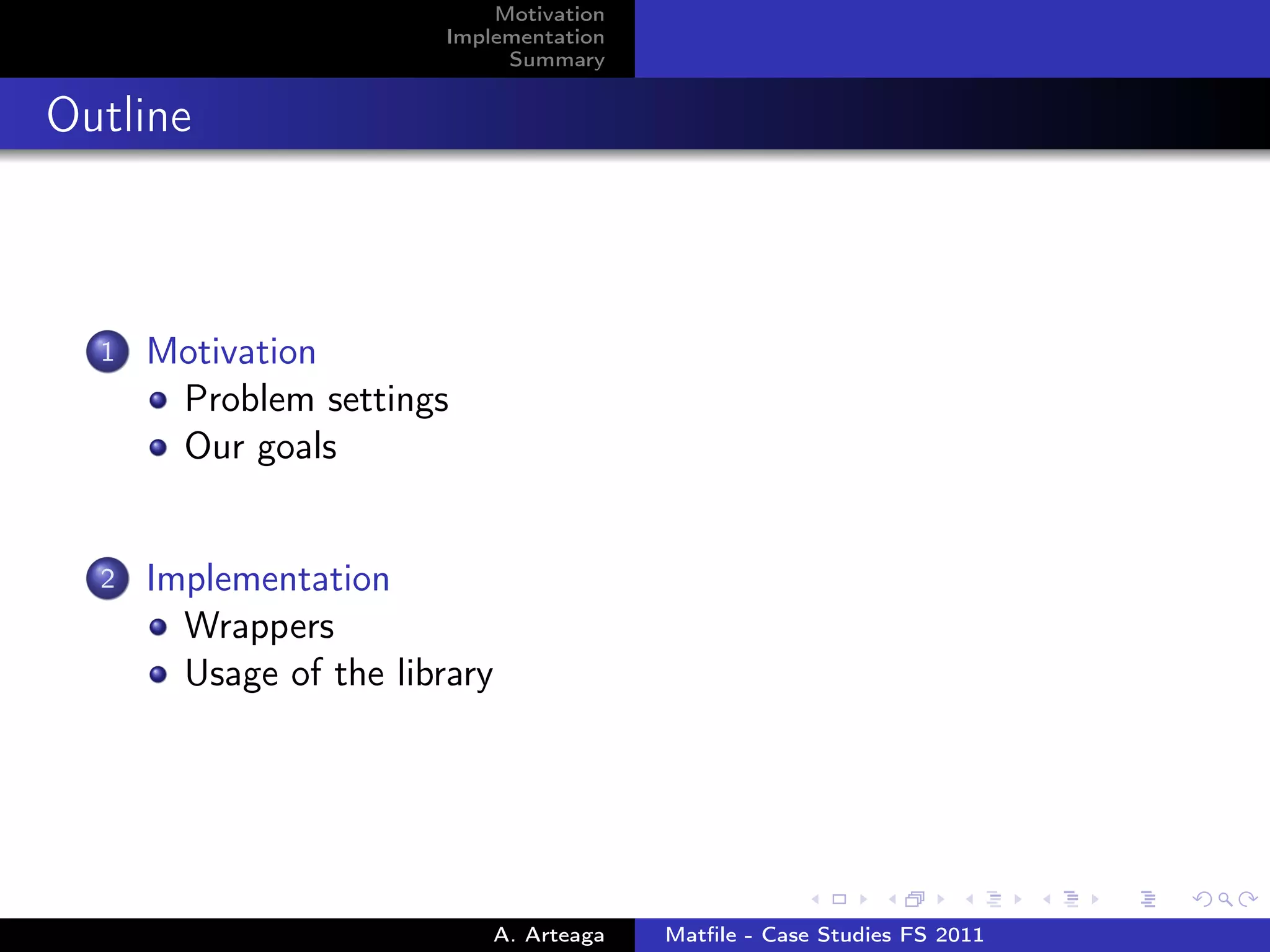Viewport: 1270px width, 952px height.
Task: Click the subsection navigation lines icon
Action: pyautogui.click(x=993, y=899)
